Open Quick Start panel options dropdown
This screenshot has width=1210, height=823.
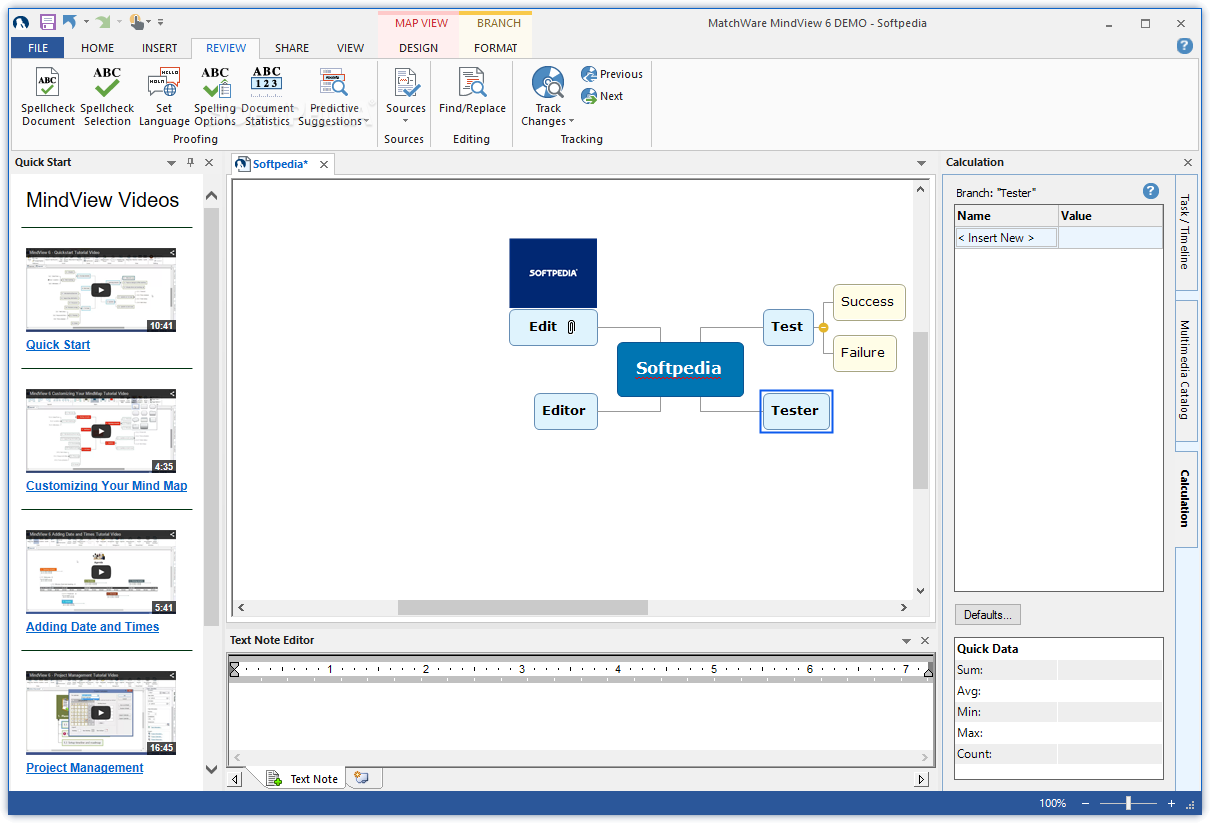pyautogui.click(x=172, y=163)
